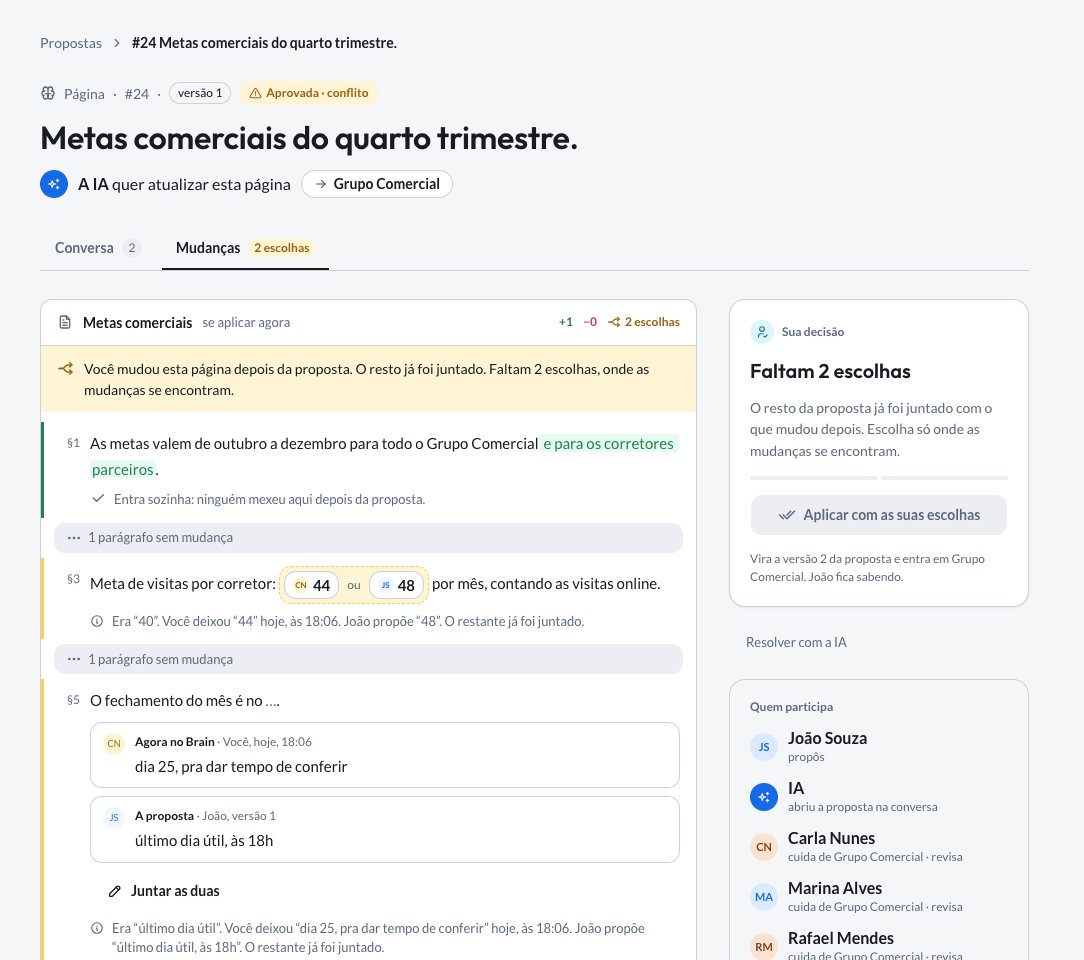The image size is (1084, 960).
Task: Click Rafael Mendes' RM avatar
Action: [764, 946]
